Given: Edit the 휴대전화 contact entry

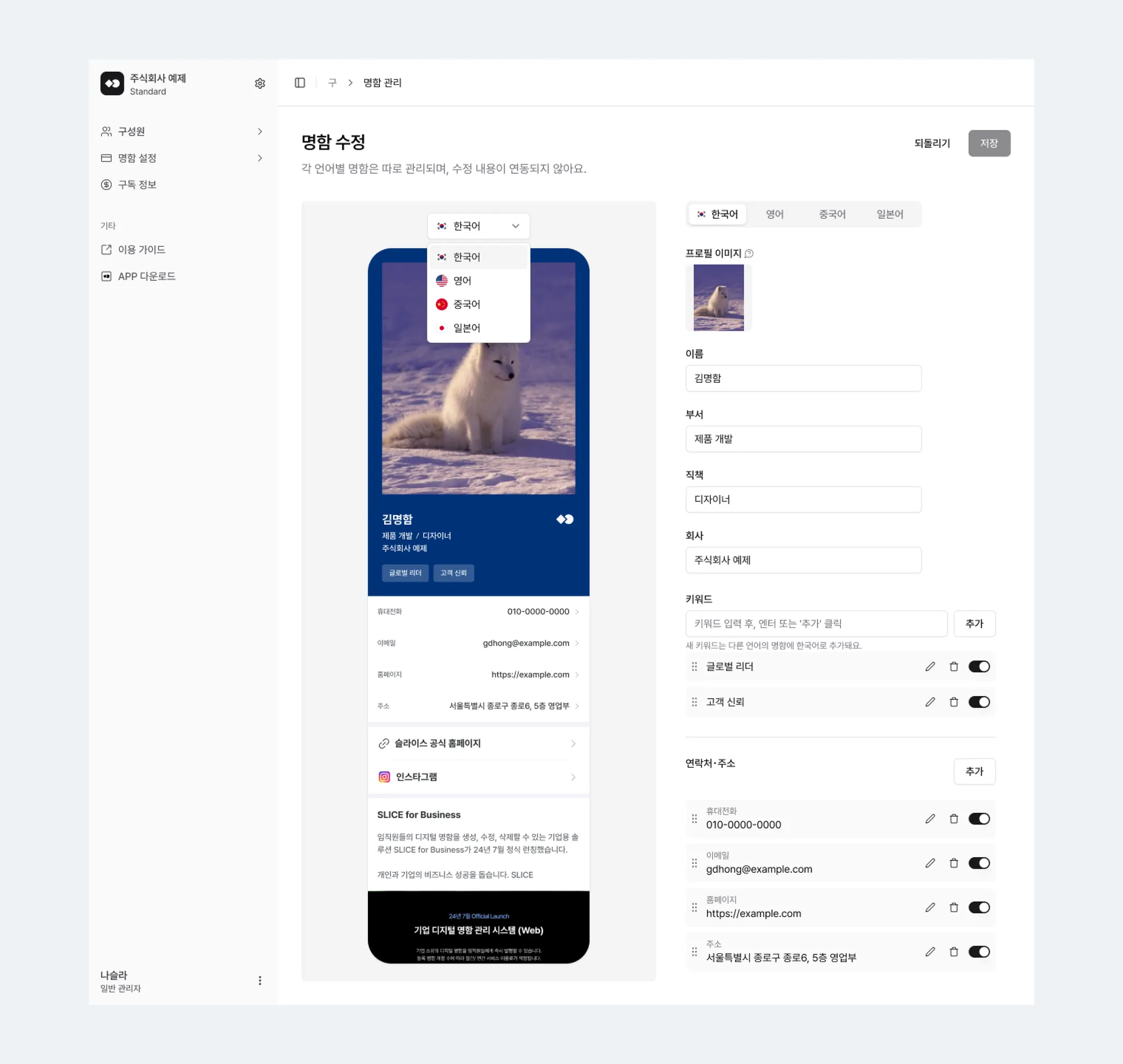Looking at the screenshot, I should click(930, 818).
